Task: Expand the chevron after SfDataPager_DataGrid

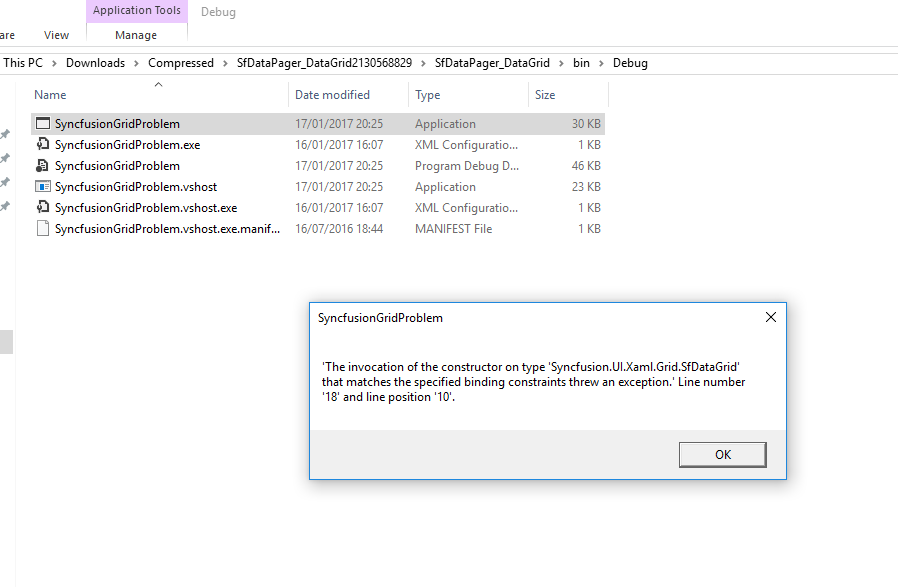Action: tap(561, 64)
